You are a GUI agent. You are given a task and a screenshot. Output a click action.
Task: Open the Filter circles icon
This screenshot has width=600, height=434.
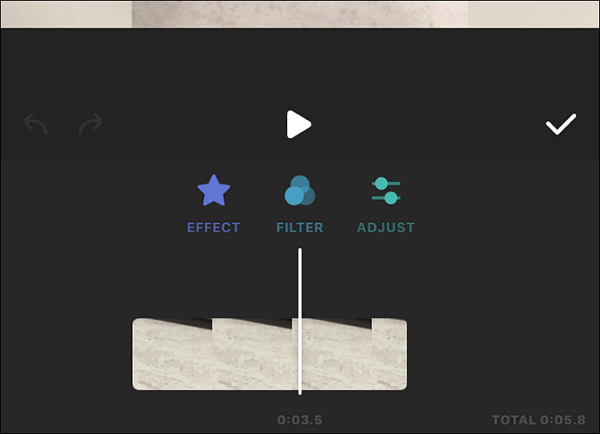click(300, 190)
